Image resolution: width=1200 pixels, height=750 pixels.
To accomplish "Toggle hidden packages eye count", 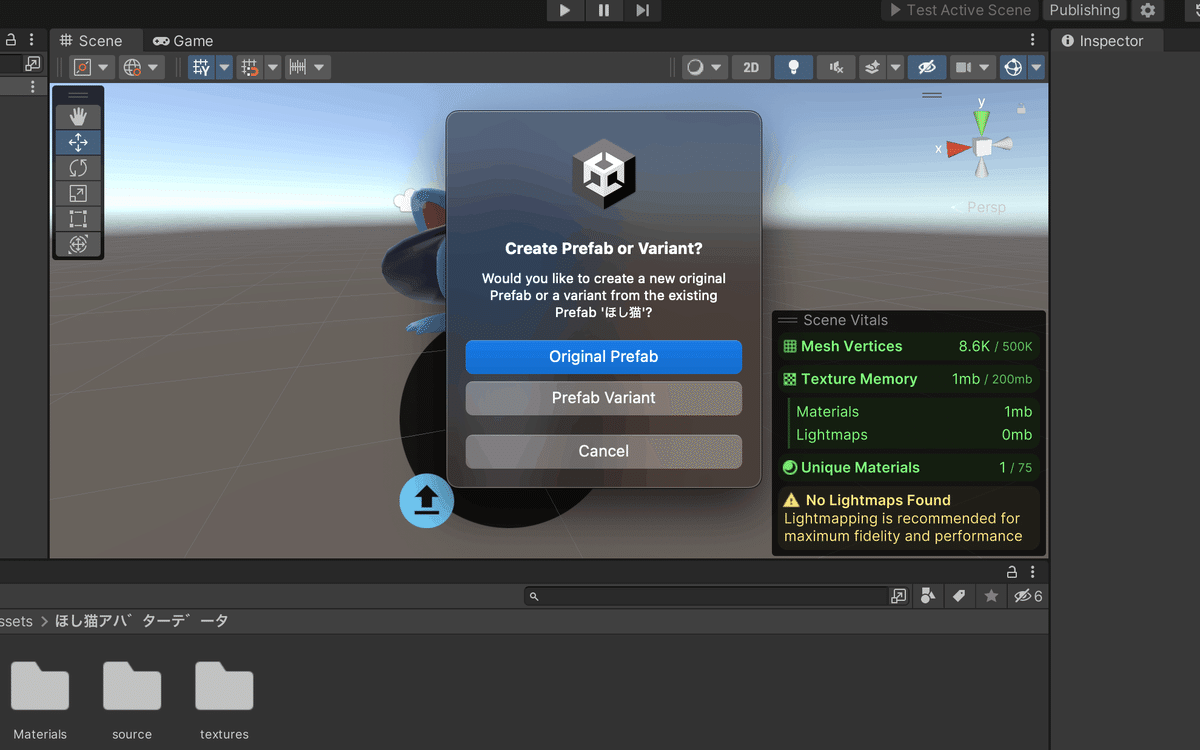I will 1028,596.
